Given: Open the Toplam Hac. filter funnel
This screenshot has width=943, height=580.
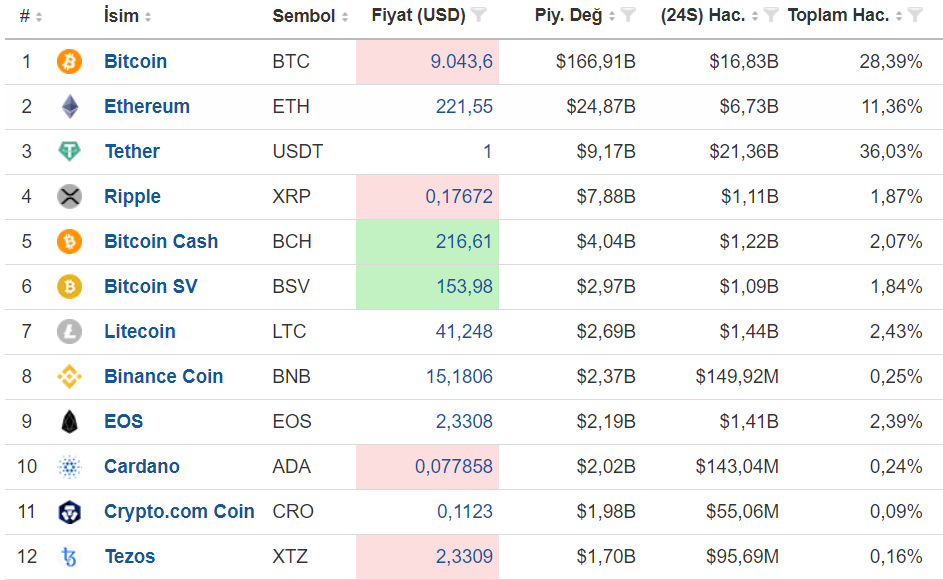Looking at the screenshot, I should [914, 15].
